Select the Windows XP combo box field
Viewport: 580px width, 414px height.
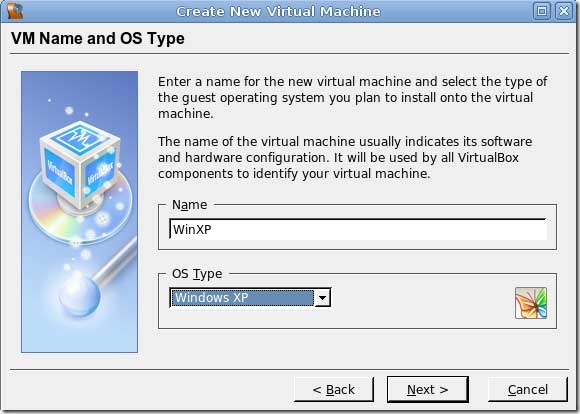pyautogui.click(x=250, y=297)
